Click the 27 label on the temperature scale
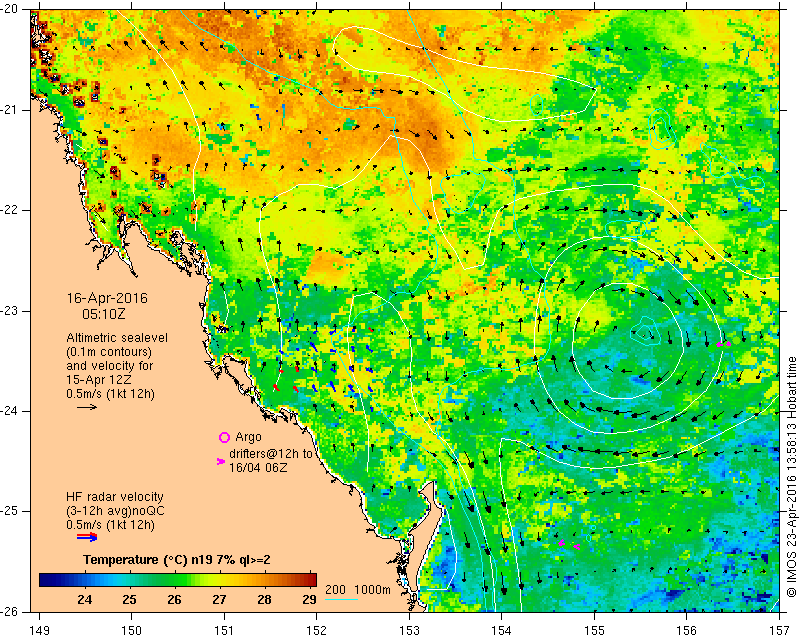This screenshot has width=800, height=640. [219, 599]
